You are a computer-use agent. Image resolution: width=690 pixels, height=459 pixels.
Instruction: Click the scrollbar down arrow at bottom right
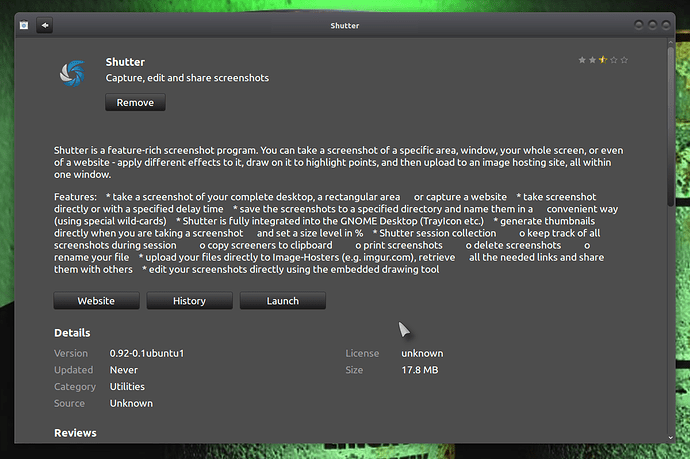[x=671, y=437]
